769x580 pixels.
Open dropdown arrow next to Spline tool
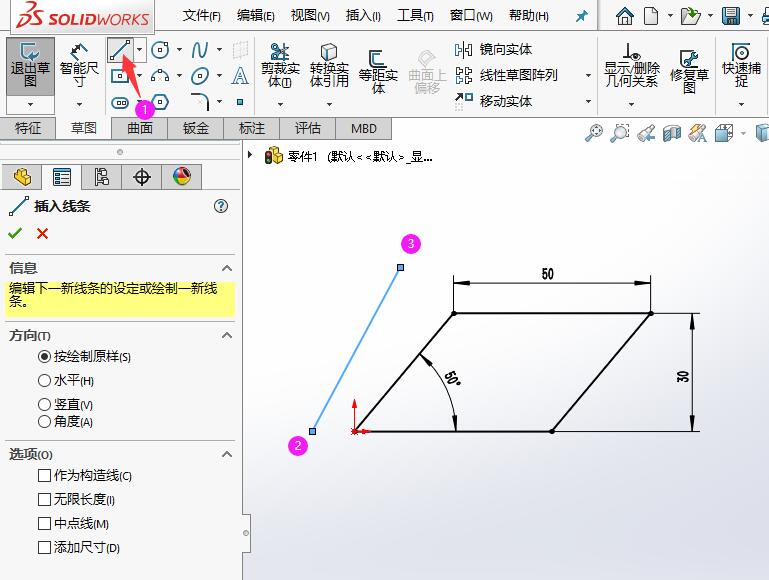point(219,50)
